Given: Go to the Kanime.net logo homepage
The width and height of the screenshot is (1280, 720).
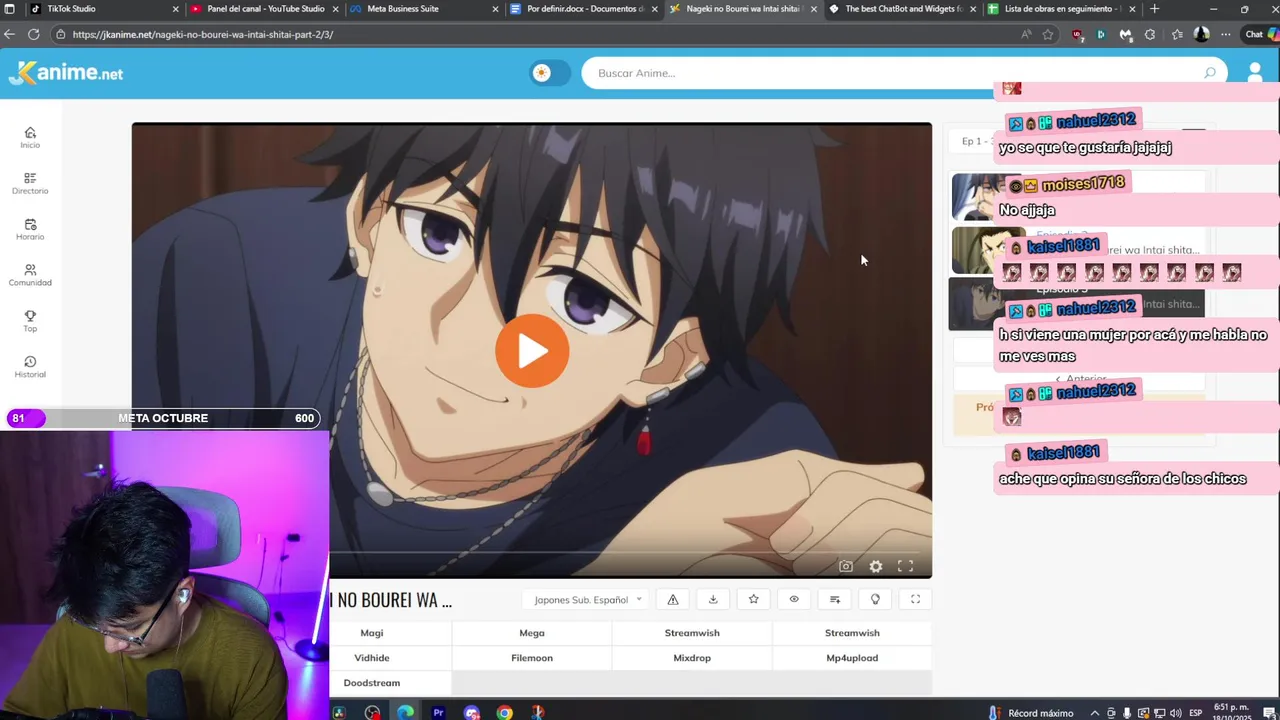Looking at the screenshot, I should [66, 73].
